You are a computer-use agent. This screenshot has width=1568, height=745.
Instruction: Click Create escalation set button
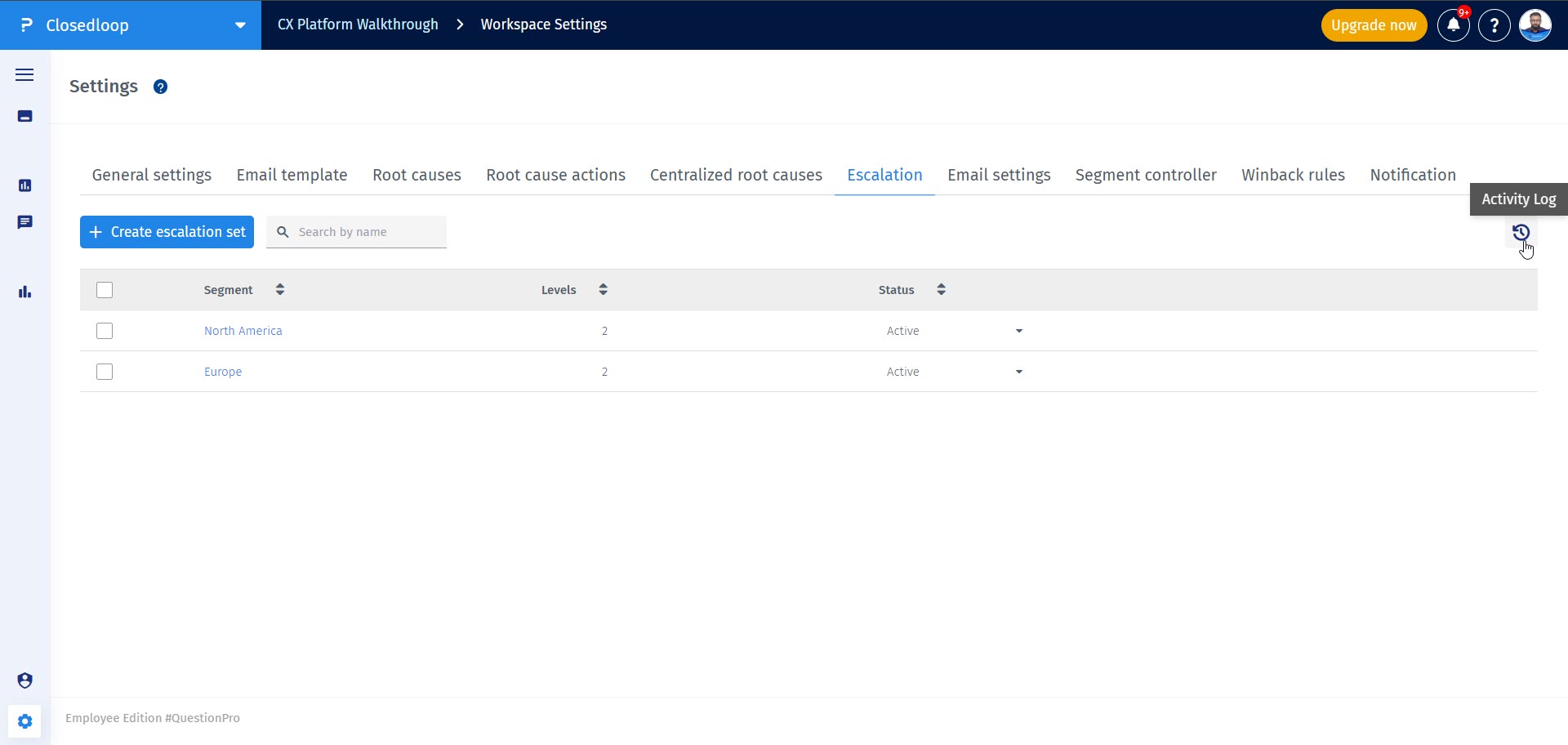167,232
